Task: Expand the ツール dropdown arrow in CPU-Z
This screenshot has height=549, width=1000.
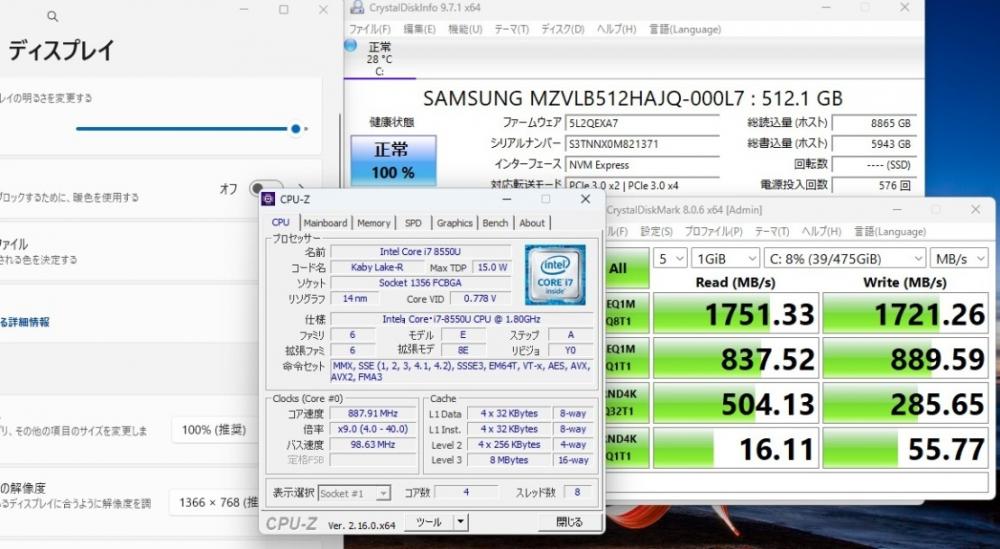Action: pyautogui.click(x=460, y=522)
